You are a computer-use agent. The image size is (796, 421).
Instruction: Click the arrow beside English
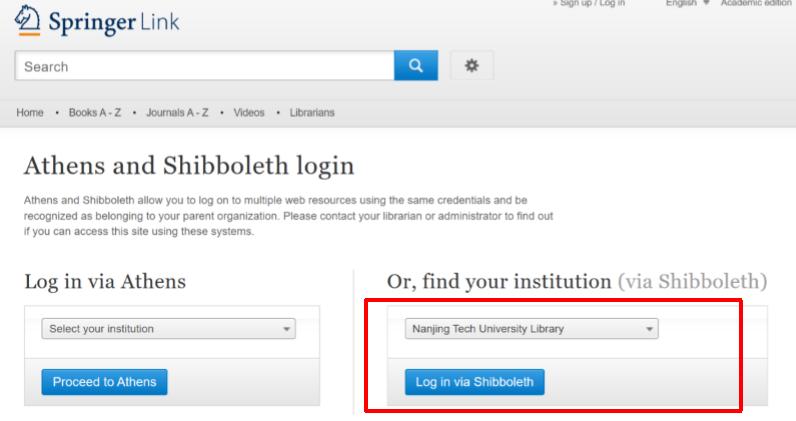(706, 3)
